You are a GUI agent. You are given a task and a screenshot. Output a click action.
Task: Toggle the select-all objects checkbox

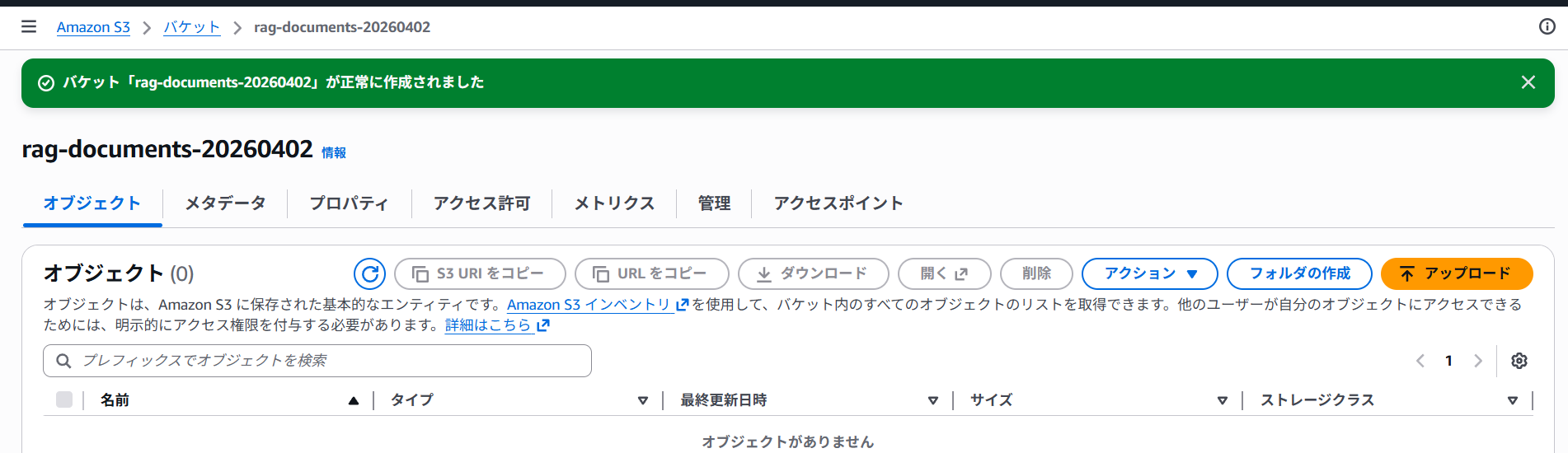(x=64, y=399)
